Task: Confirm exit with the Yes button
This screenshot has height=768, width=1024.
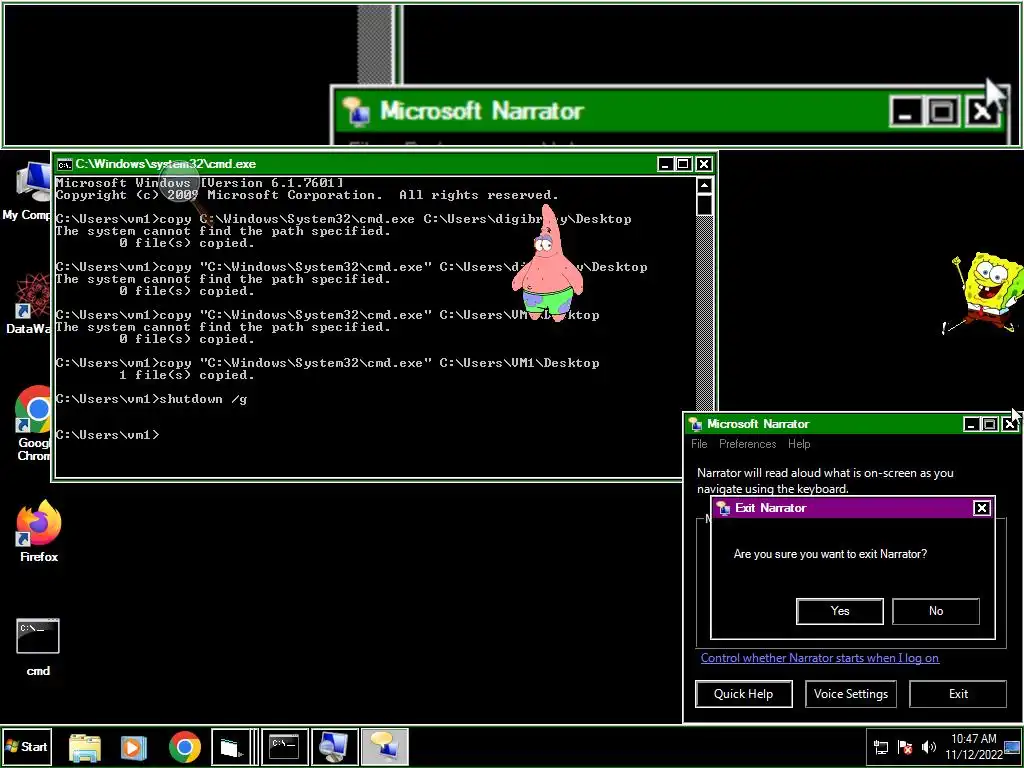Action: point(840,611)
